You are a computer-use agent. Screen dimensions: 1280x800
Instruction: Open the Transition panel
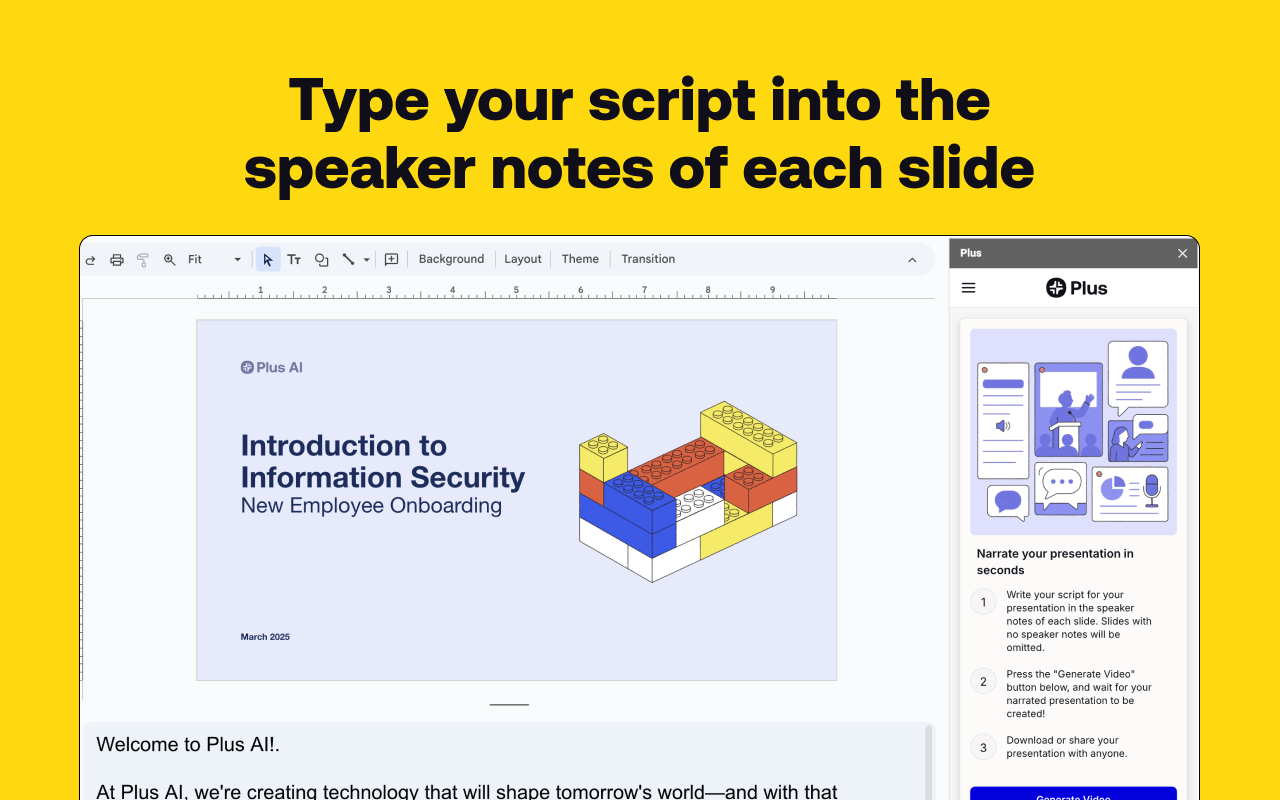[x=648, y=259]
